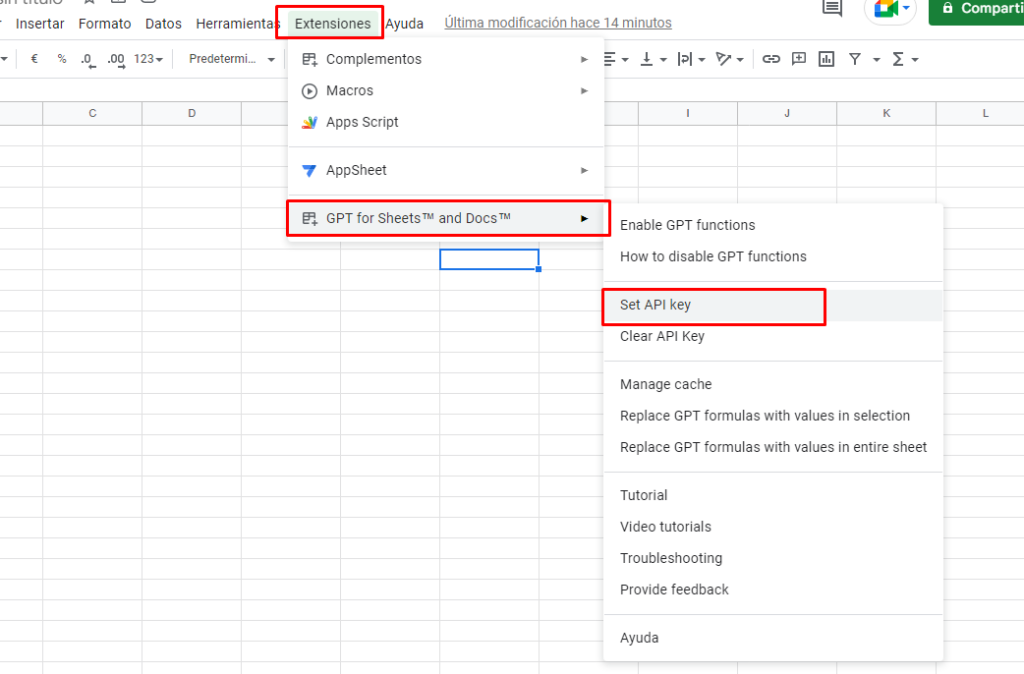Open the filter views dropdown arrow
The width and height of the screenshot is (1024, 674).
point(876,59)
